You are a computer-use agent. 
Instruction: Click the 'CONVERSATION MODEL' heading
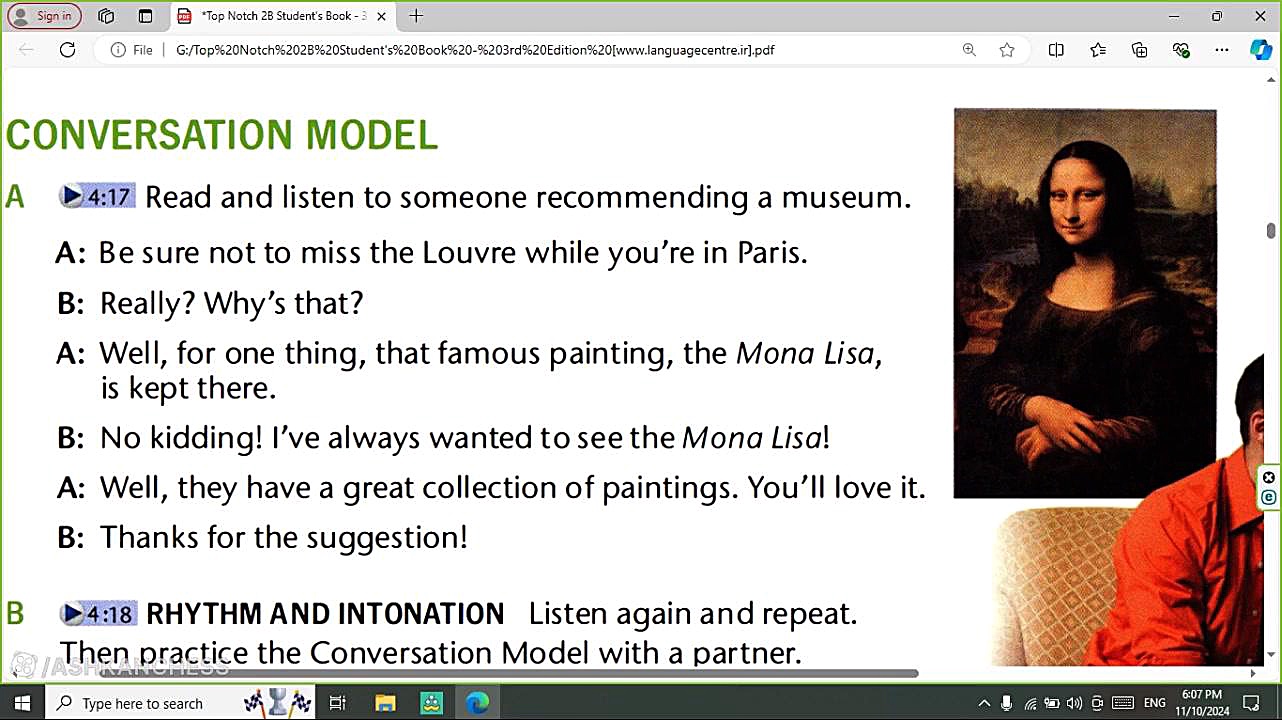click(222, 135)
